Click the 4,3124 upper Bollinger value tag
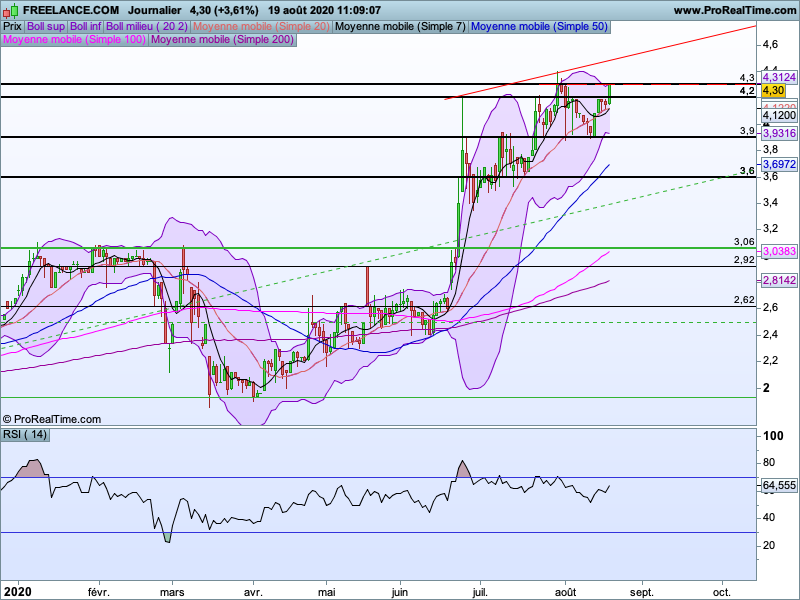The image size is (800, 600). (x=779, y=78)
